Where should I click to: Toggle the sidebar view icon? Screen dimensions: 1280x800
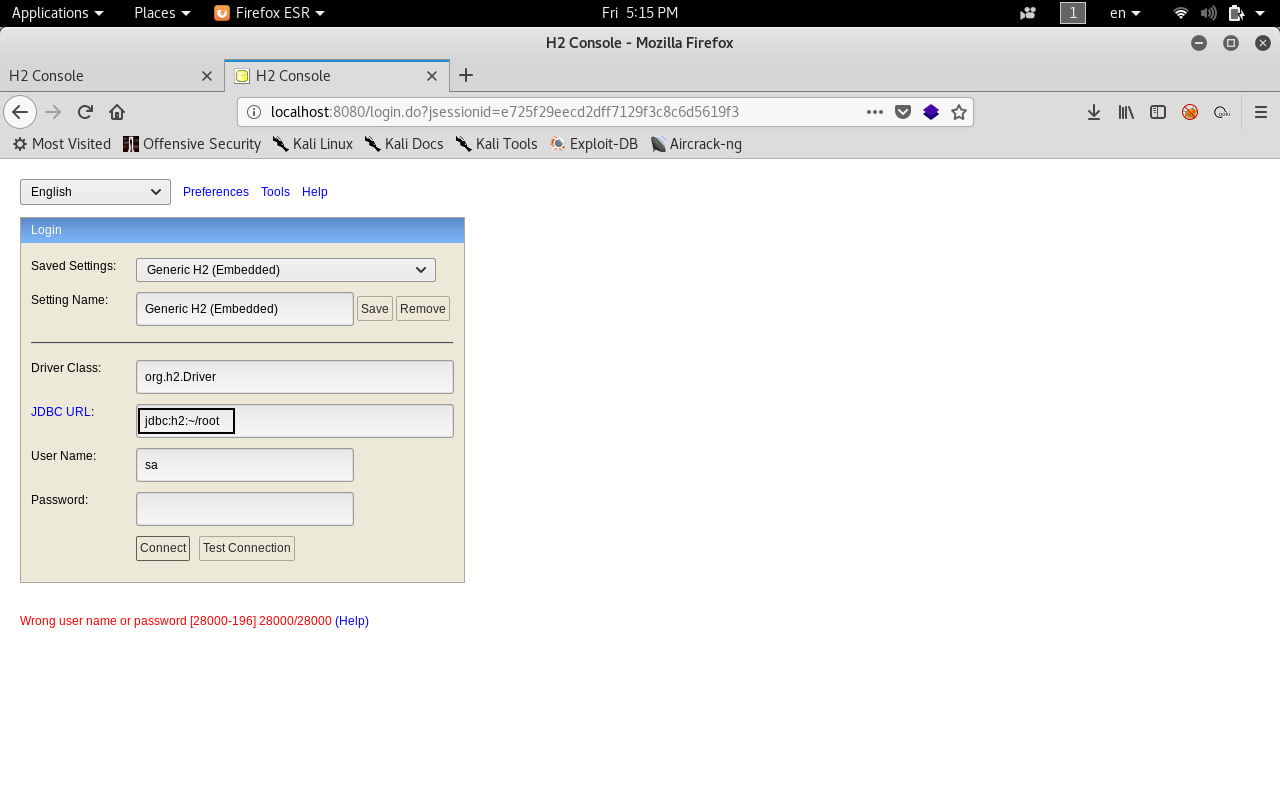pyautogui.click(x=1158, y=112)
